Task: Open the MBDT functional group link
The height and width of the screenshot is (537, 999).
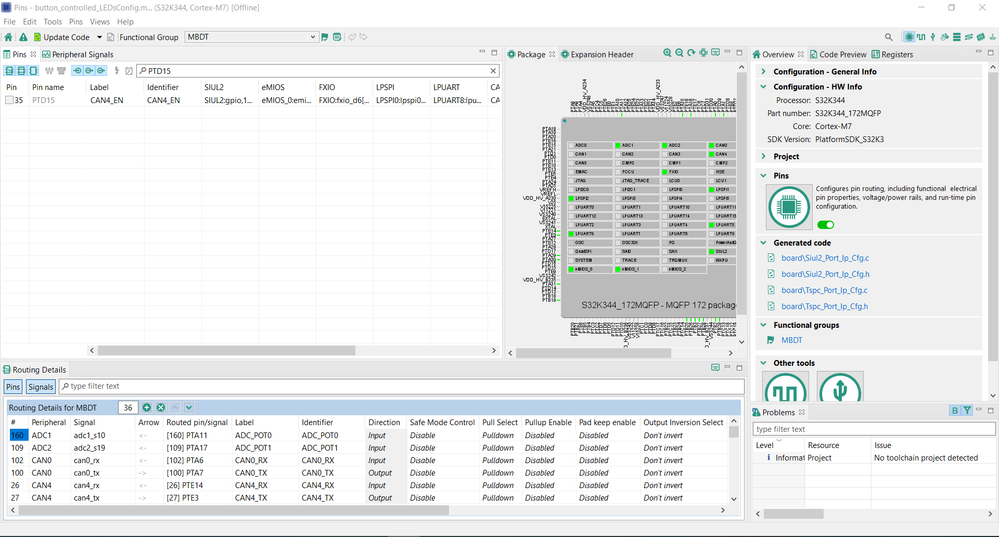Action: (792, 340)
